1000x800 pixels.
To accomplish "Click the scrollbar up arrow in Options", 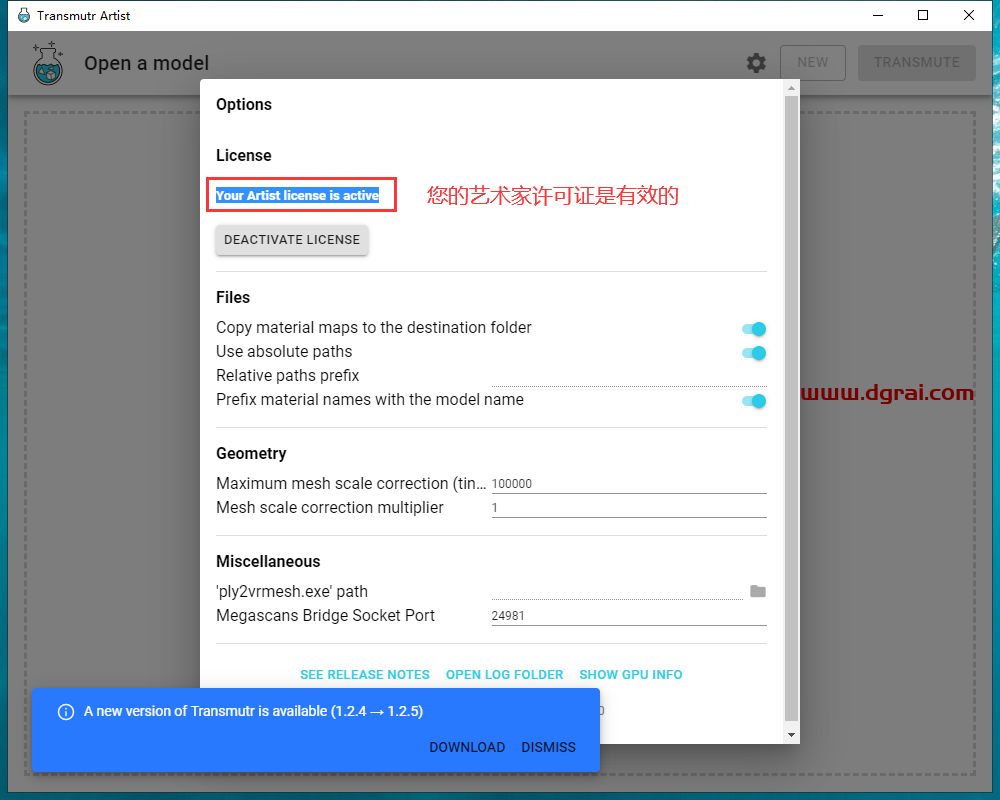I will (791, 88).
